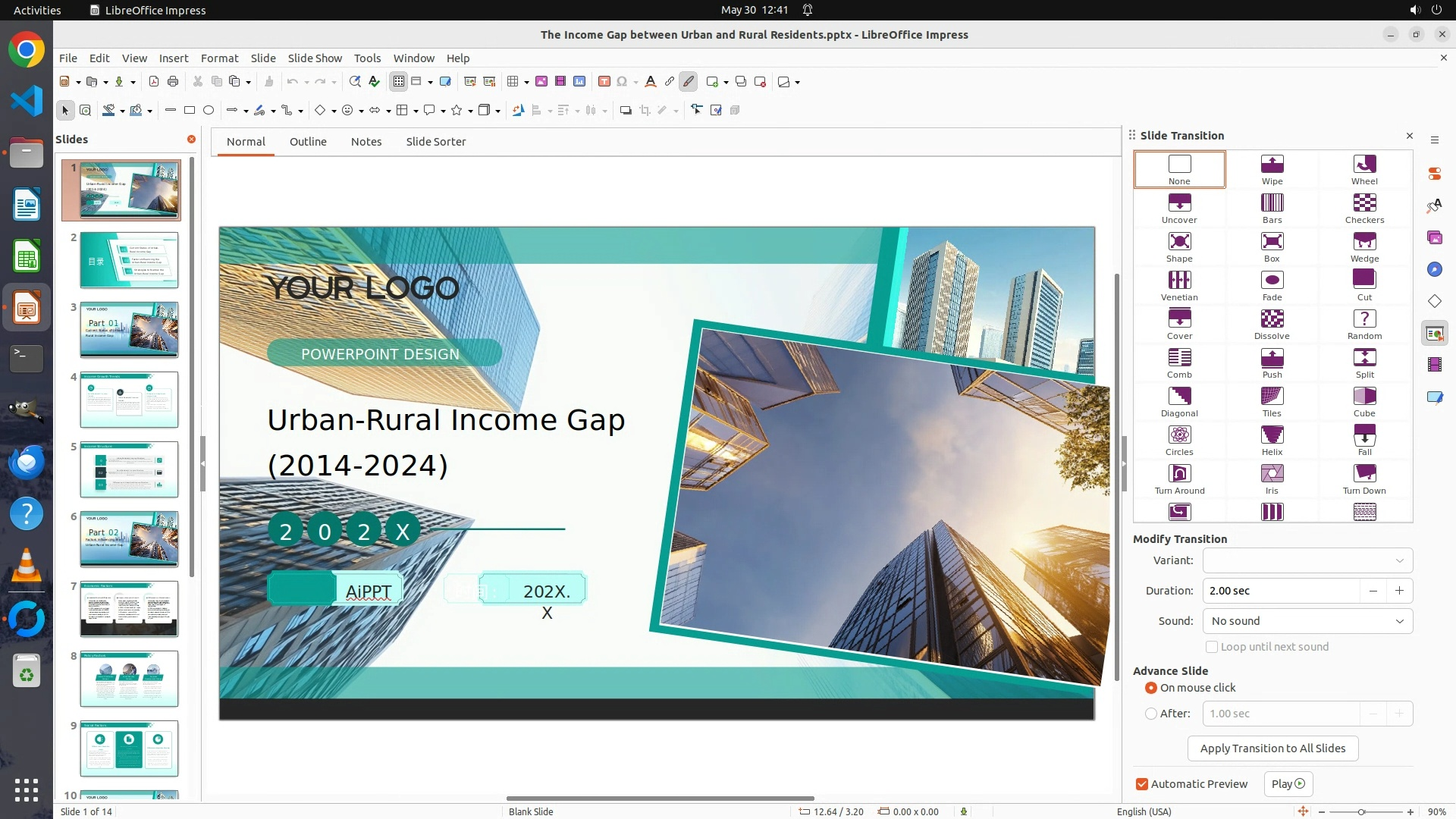The height and width of the screenshot is (819, 1456).
Task: Switch to the Slide Sorter tab
Action: (x=435, y=142)
